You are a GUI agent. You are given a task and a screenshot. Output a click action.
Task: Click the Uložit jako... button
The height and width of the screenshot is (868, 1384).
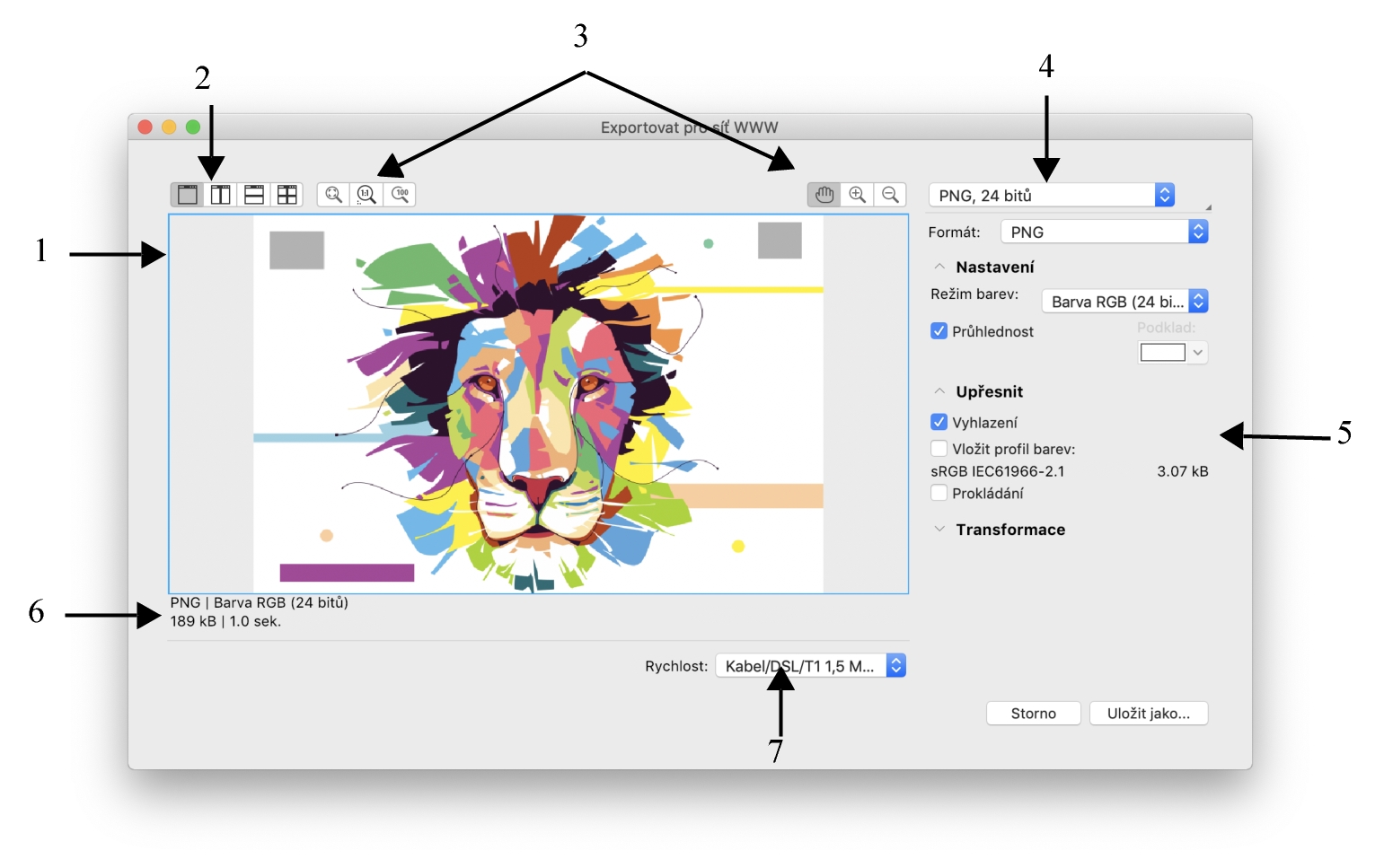(x=1148, y=714)
